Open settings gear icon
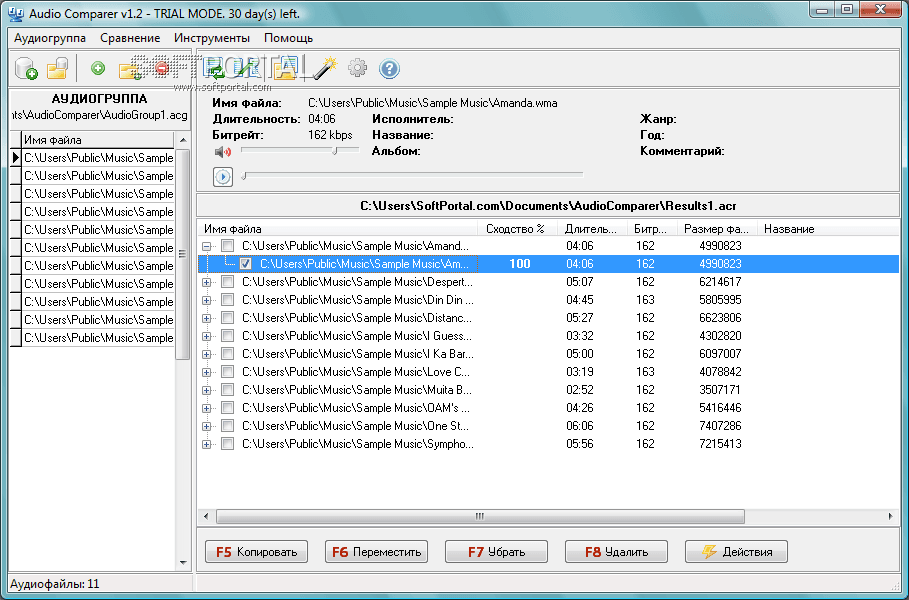Image resolution: width=909 pixels, height=600 pixels. point(357,68)
